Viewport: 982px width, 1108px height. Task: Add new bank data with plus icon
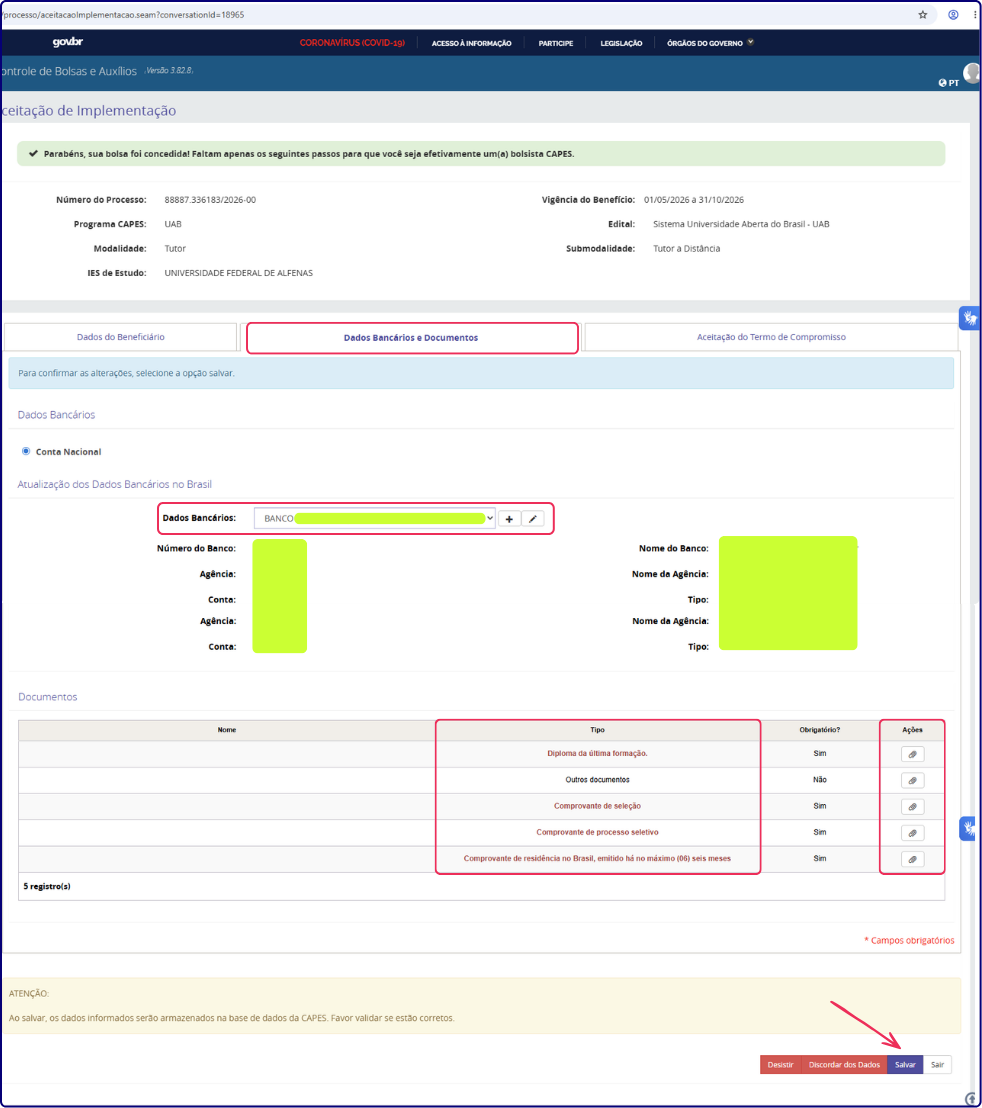point(509,519)
